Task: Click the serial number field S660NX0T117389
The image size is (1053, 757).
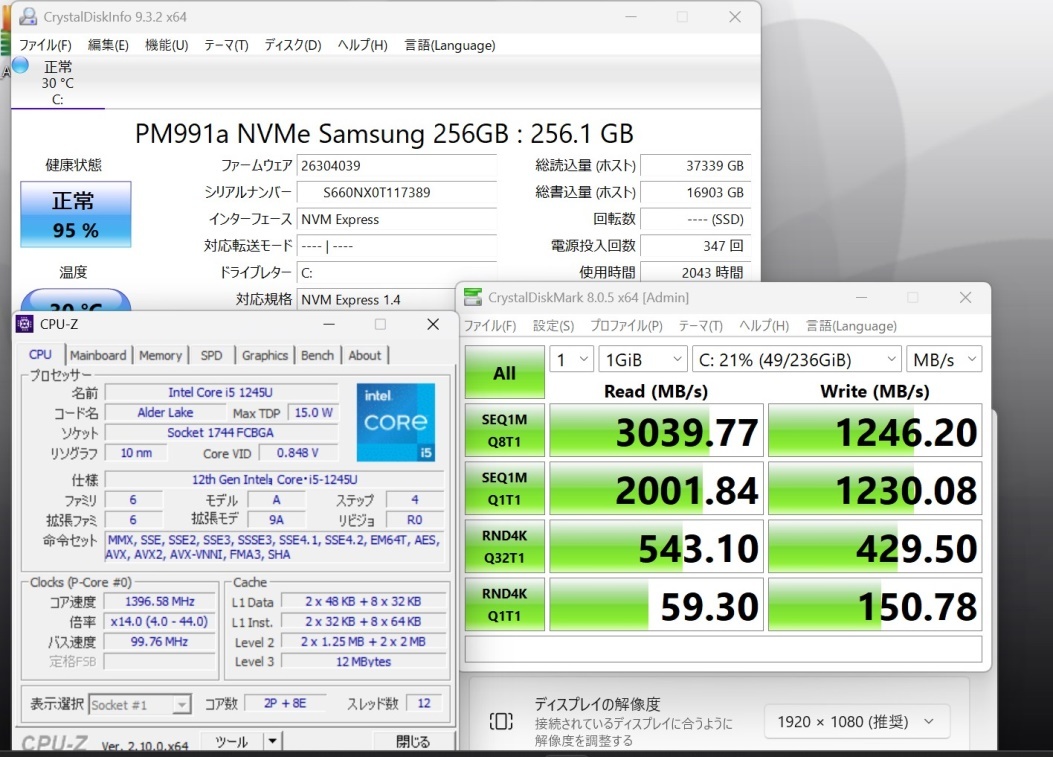Action: [x=396, y=192]
